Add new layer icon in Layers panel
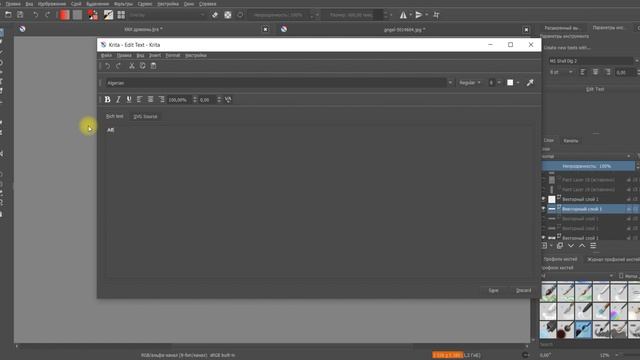This screenshot has height=360, width=640. (544, 245)
